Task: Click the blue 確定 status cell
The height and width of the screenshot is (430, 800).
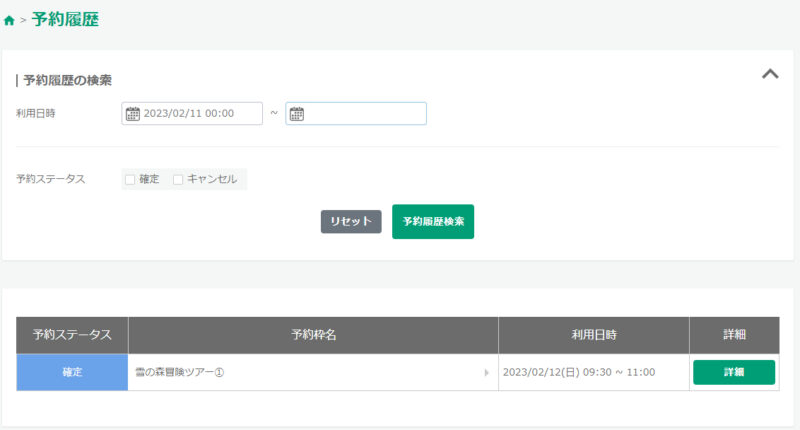Action: (72, 372)
